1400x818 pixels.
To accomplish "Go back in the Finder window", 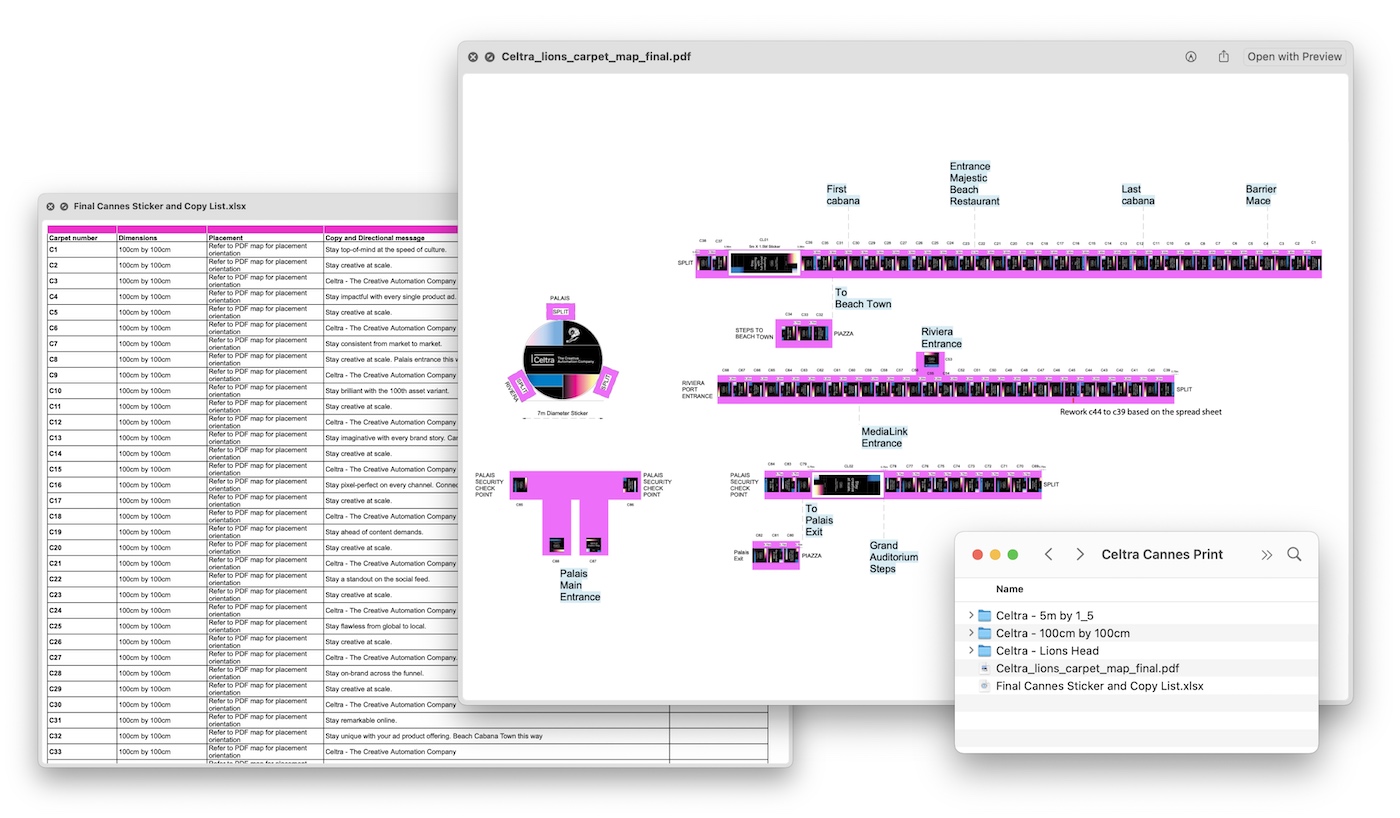I will click(1049, 555).
